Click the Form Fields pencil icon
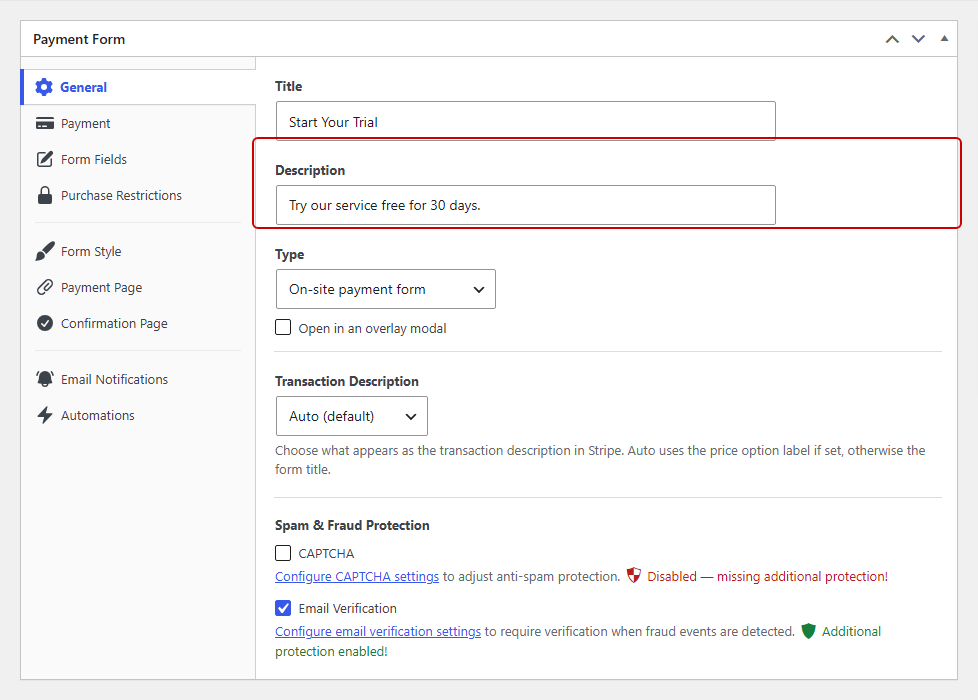 point(45,159)
